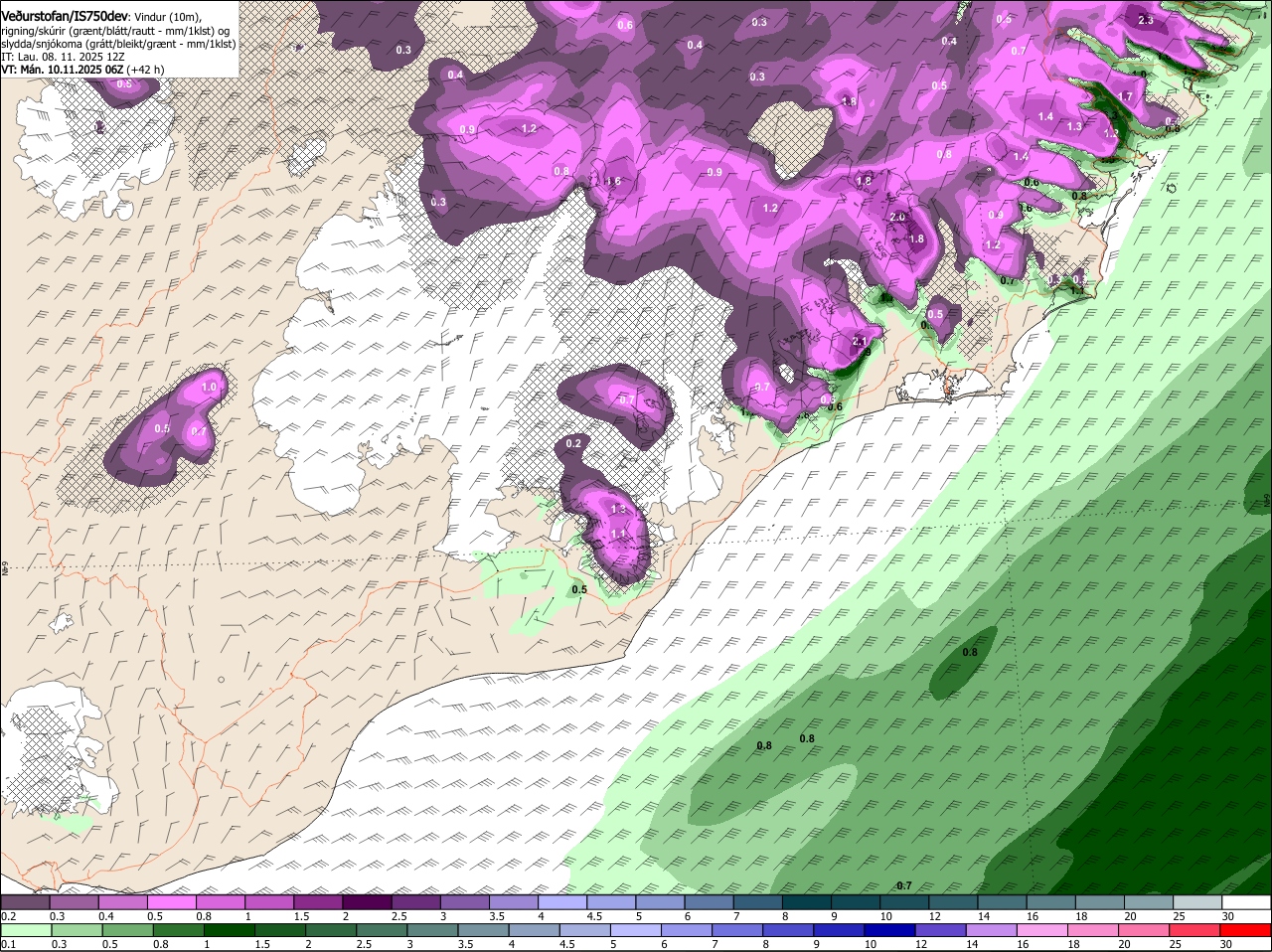Pick the dark green bottom-row swatch labeled 1
This screenshot has height=952, width=1272.
tap(231, 930)
